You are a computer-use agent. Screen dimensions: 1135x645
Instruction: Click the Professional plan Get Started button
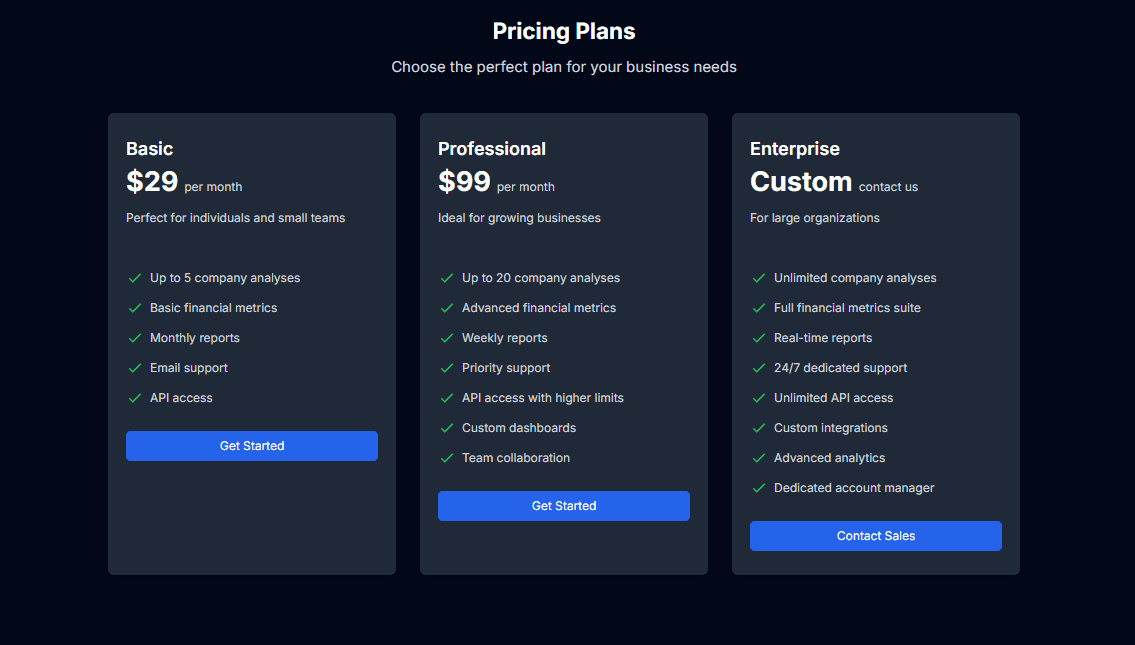[564, 506]
